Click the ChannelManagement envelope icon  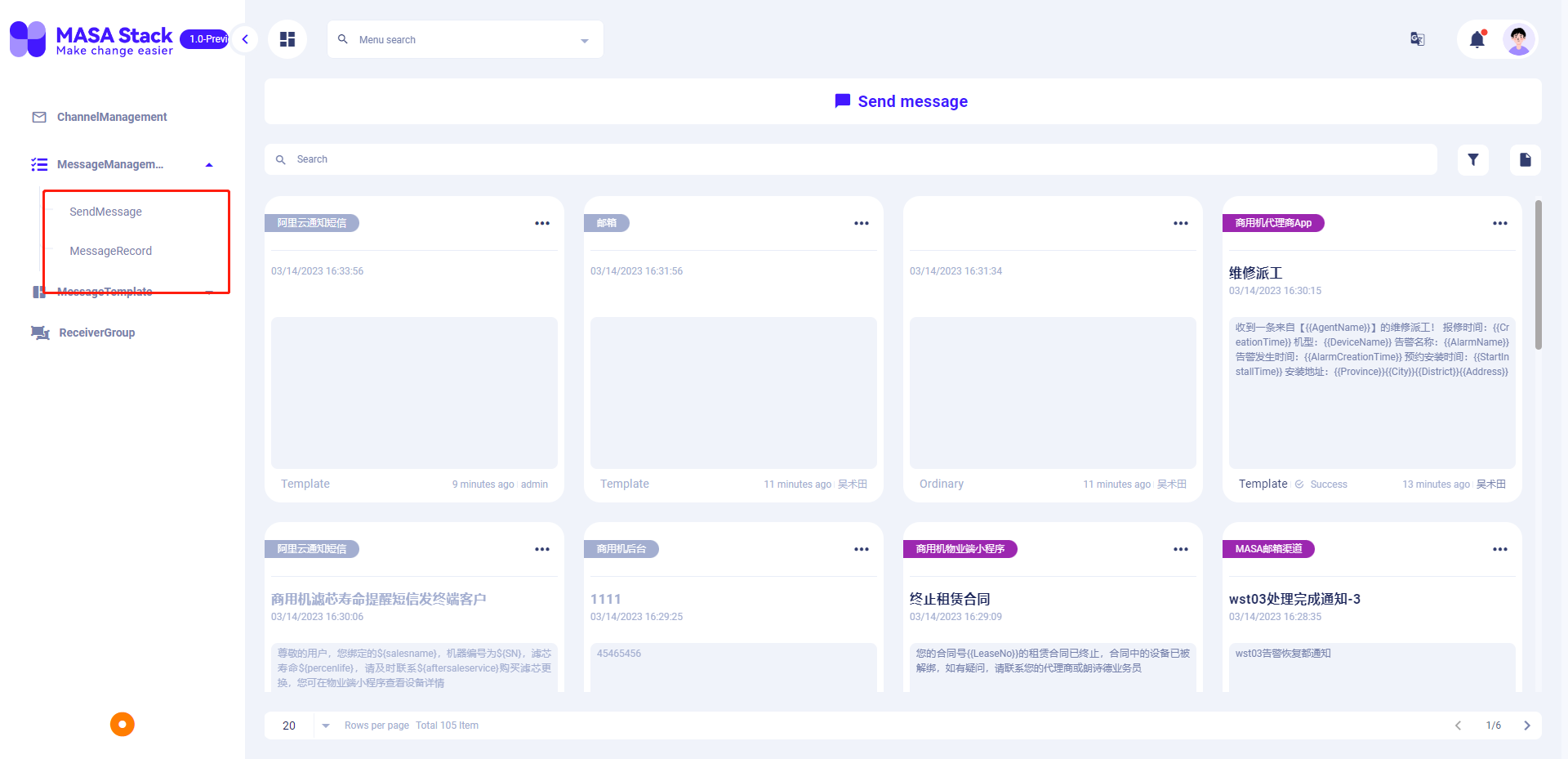[x=38, y=117]
